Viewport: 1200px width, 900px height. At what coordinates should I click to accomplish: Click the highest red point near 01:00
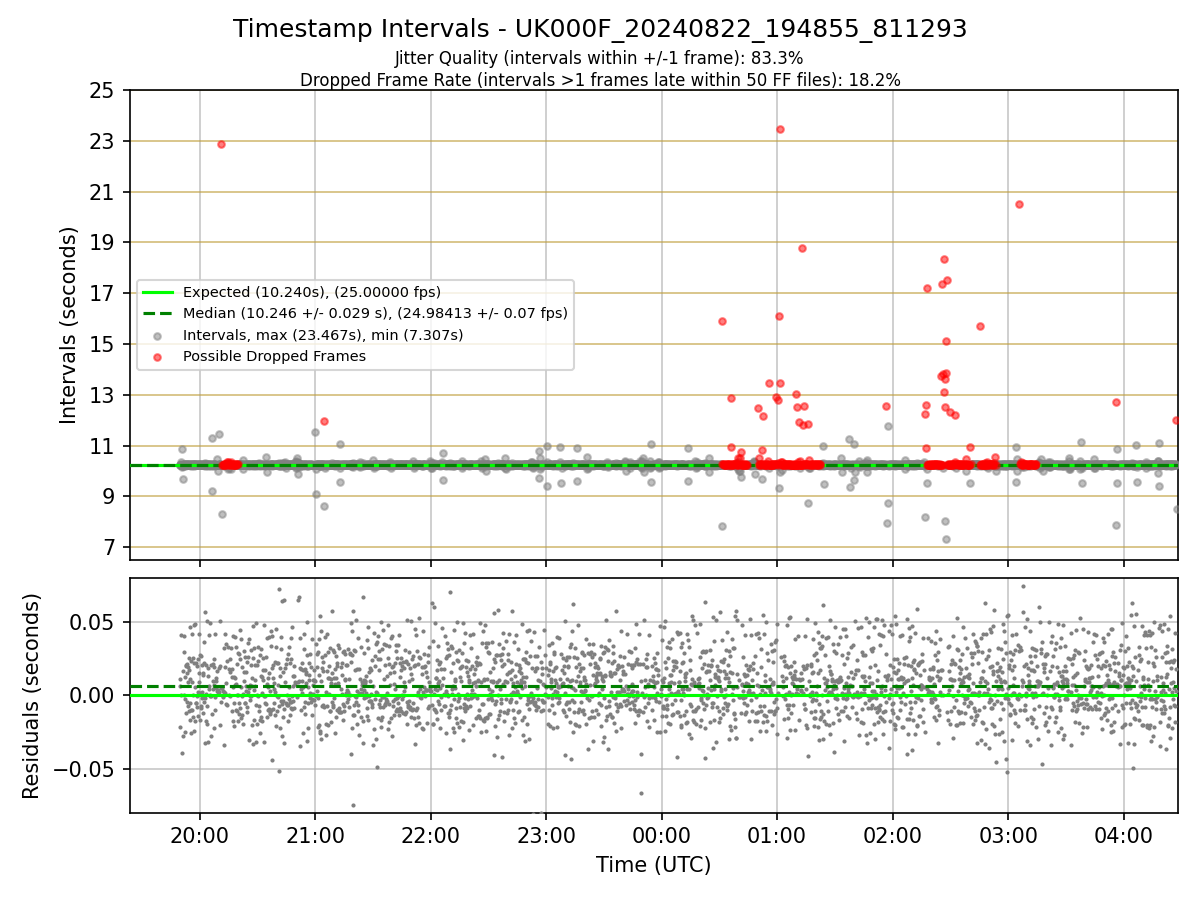point(780,129)
